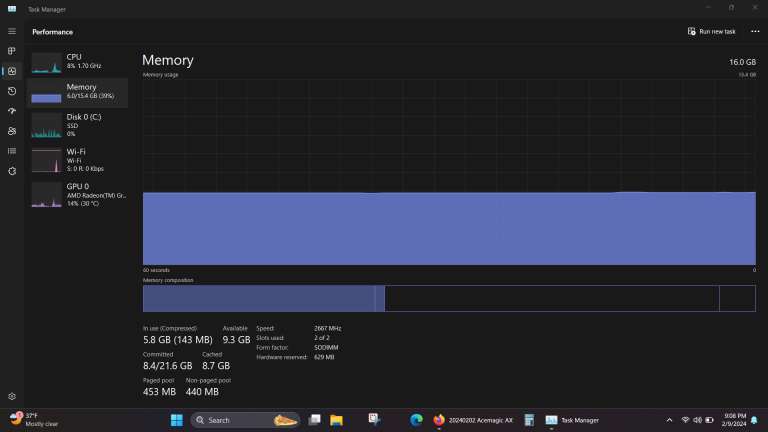
Task: Go to Startup apps page
Action: pyautogui.click(x=12, y=111)
